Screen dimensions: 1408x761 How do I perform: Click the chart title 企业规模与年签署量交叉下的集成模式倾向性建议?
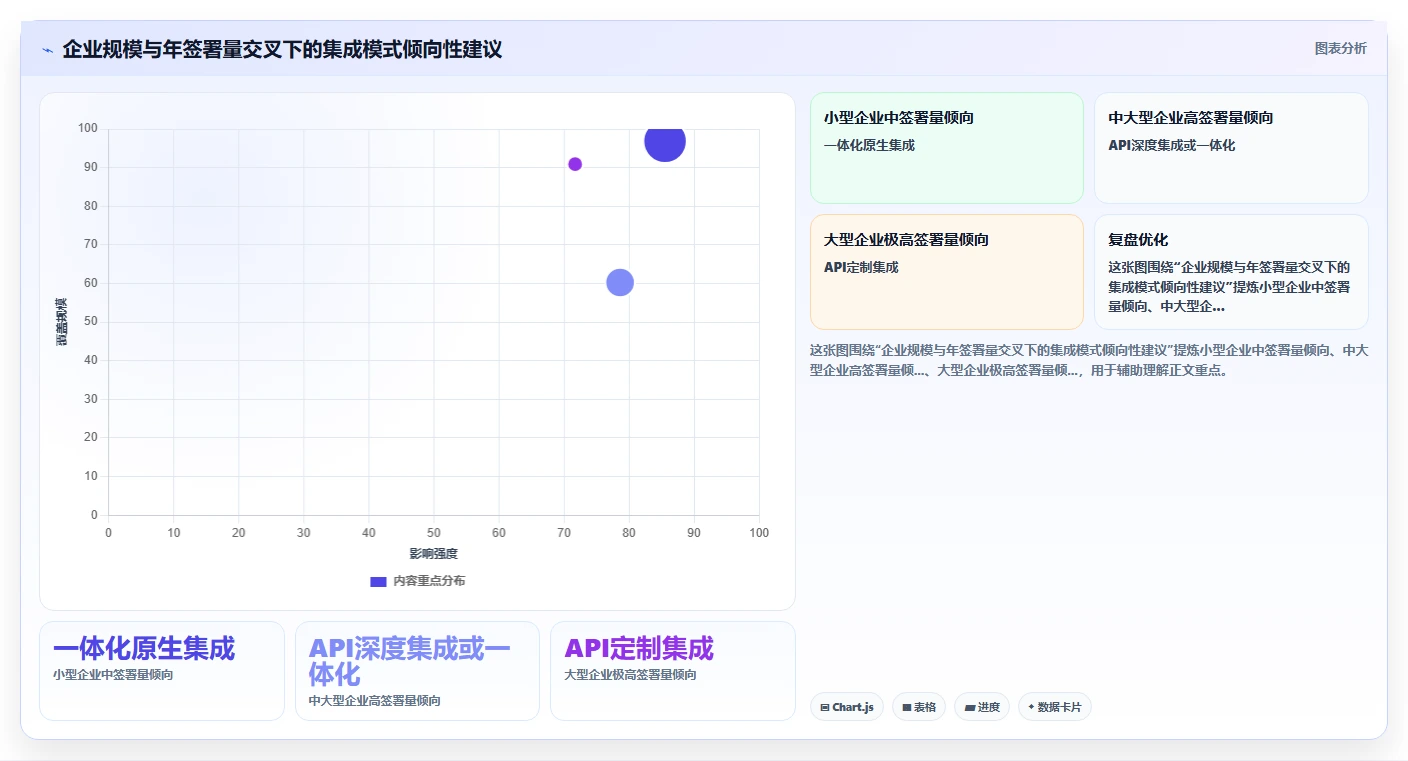click(x=282, y=49)
